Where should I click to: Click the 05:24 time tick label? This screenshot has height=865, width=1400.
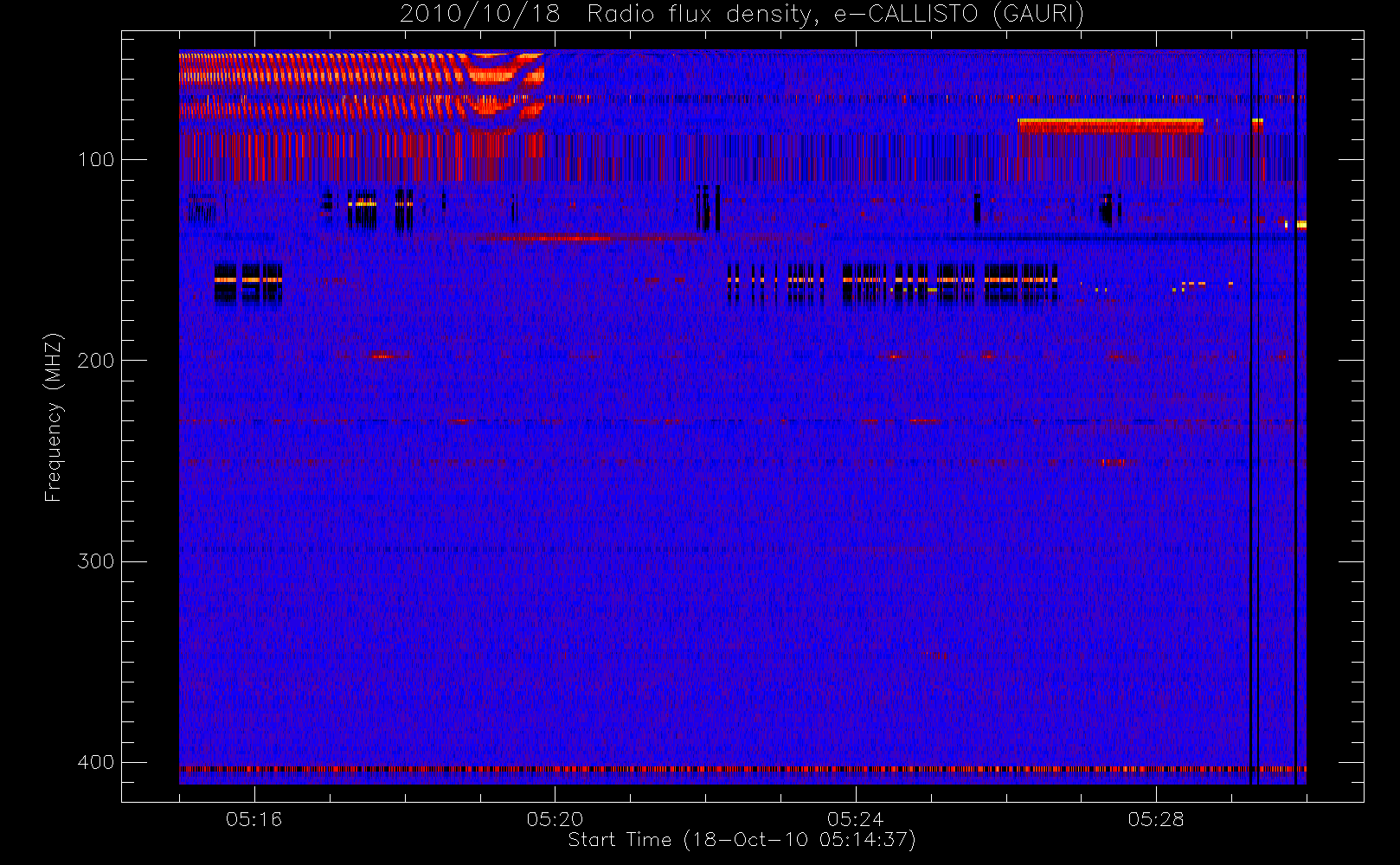pos(855,819)
